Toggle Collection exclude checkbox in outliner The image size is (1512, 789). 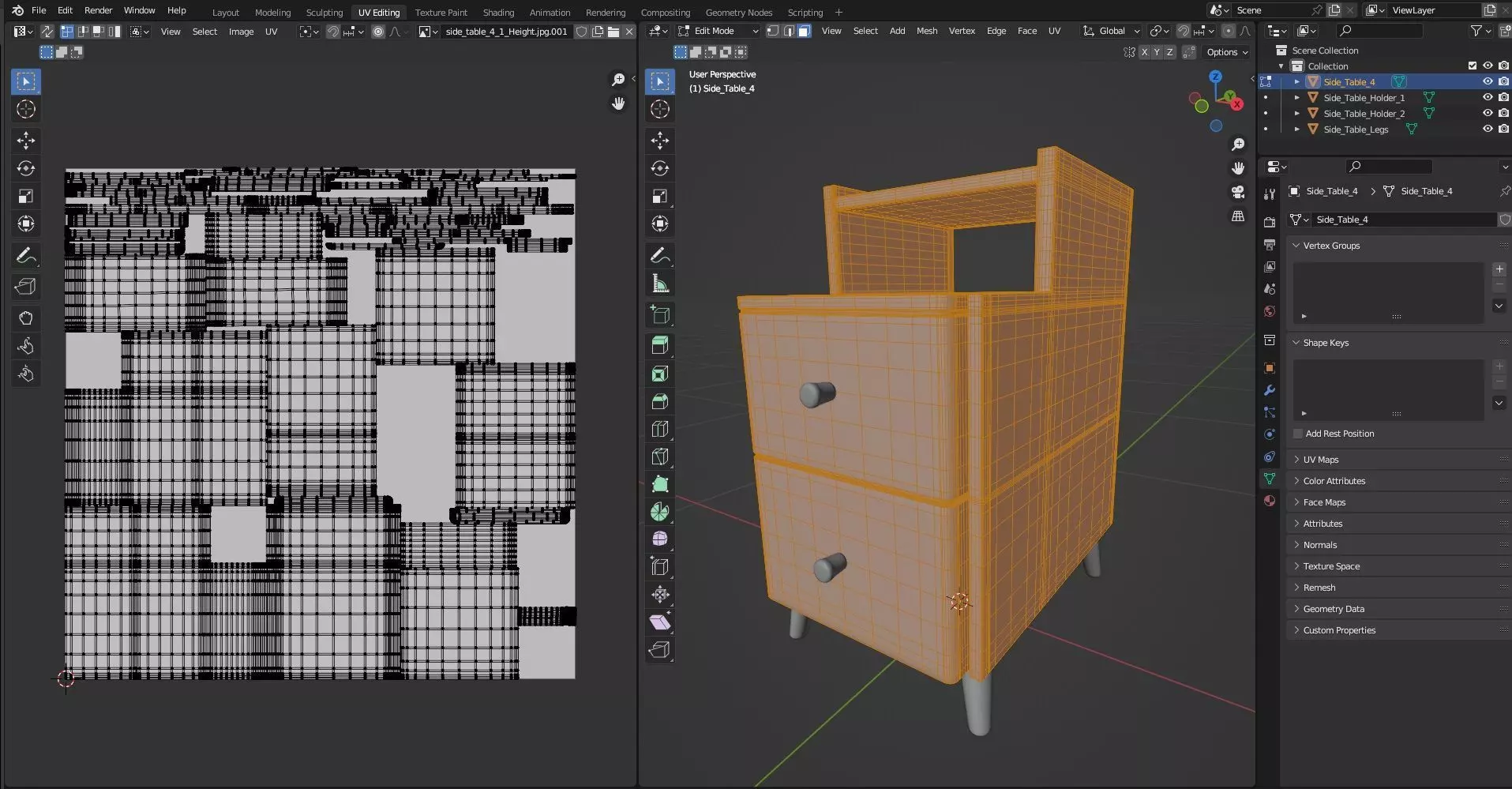tap(1472, 66)
